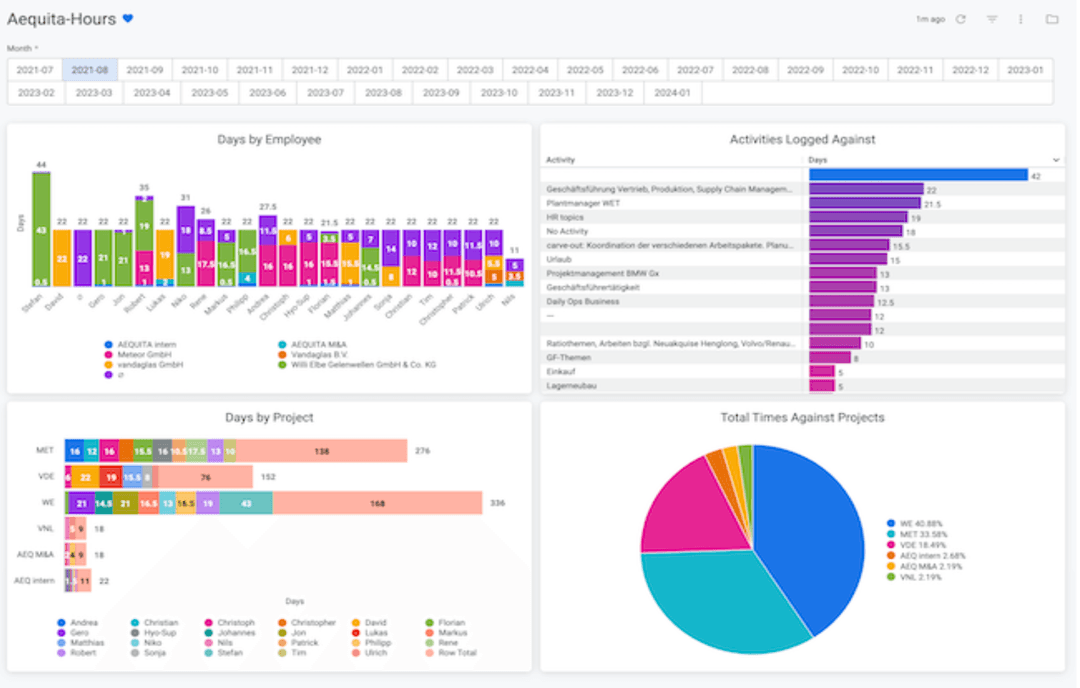
Task: Click the AEQ M&A 2.19% pie legend entry
Action: [925, 566]
